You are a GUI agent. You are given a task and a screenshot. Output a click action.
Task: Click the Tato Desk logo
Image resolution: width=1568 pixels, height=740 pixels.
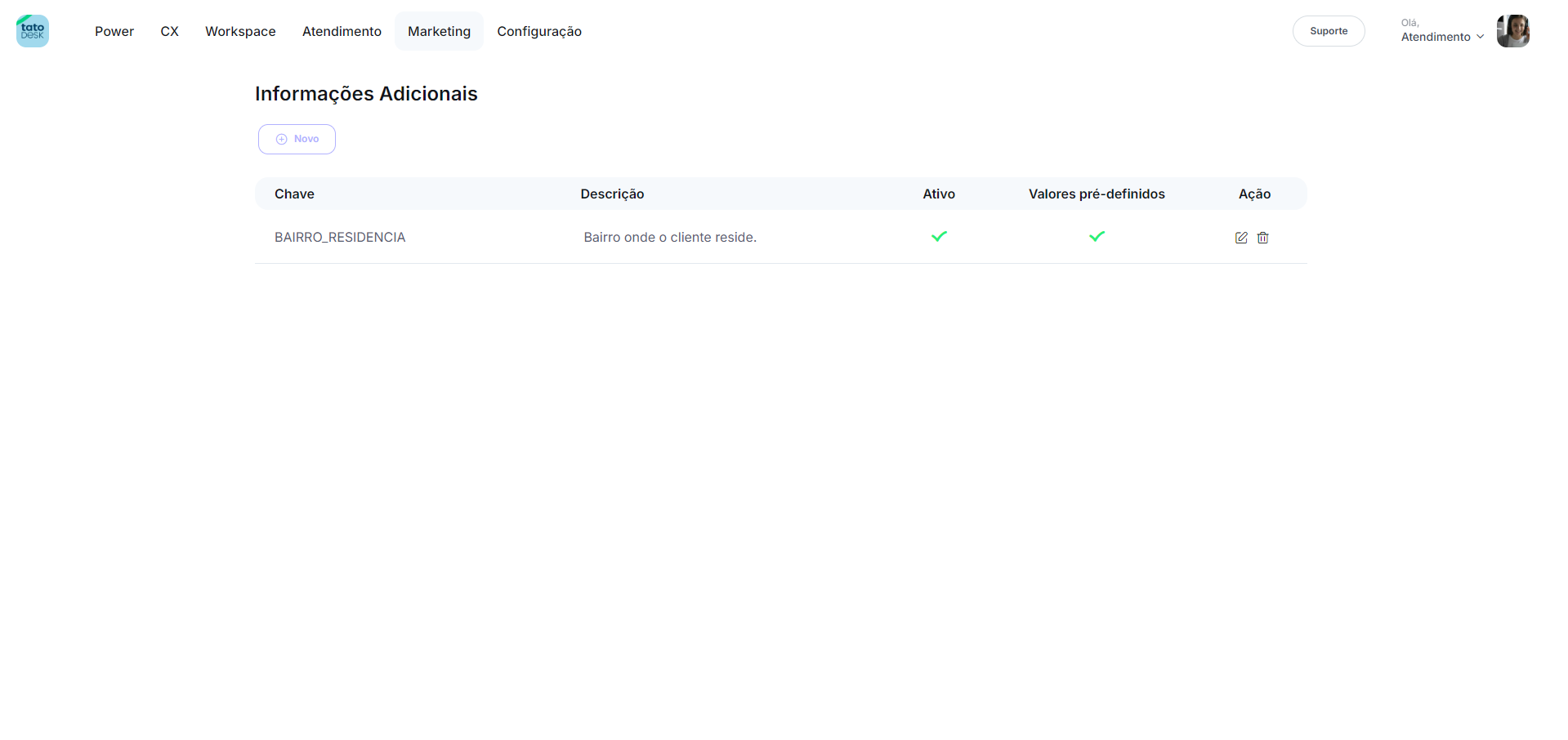(33, 31)
